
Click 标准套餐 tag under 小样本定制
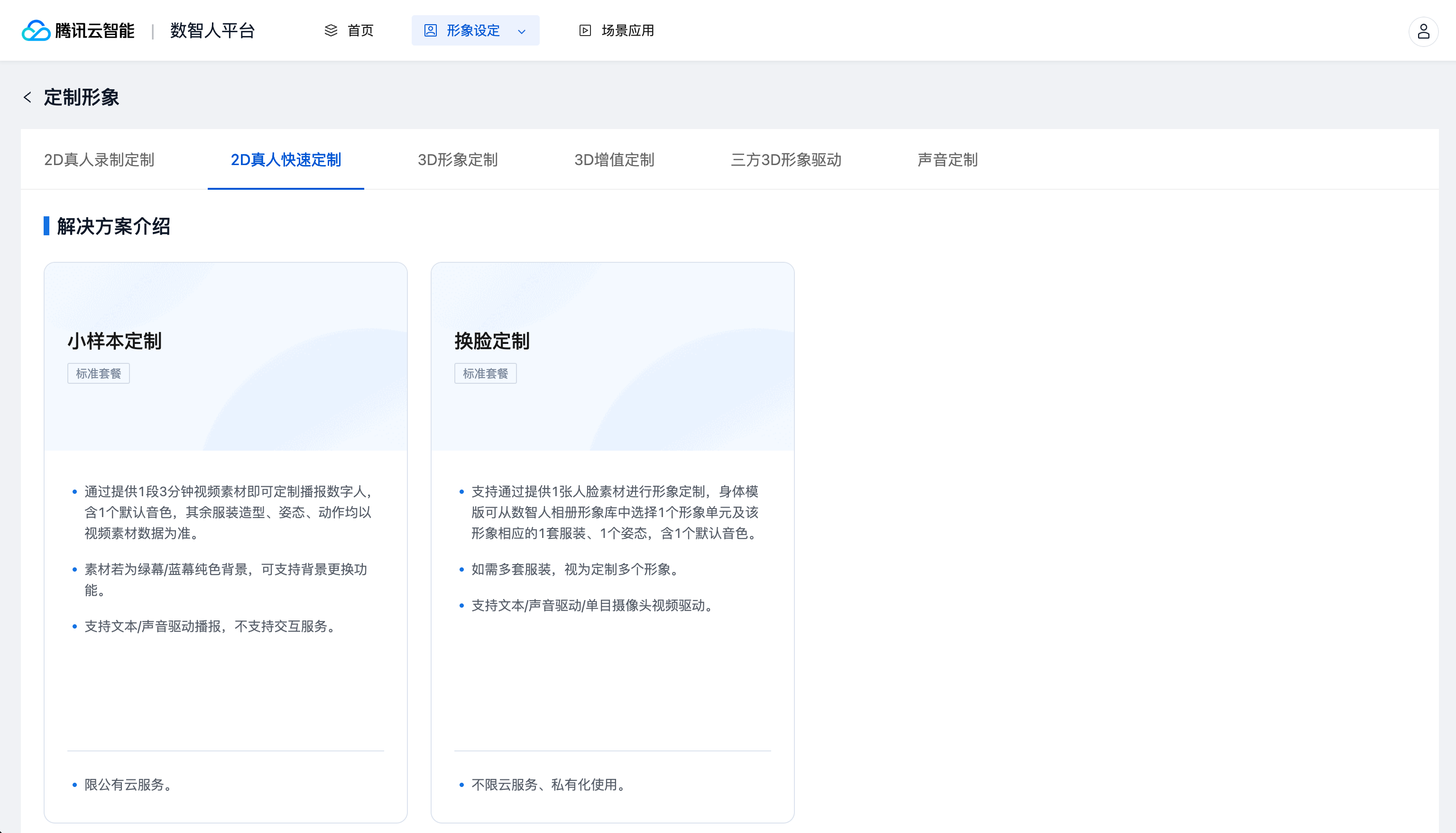[98, 374]
